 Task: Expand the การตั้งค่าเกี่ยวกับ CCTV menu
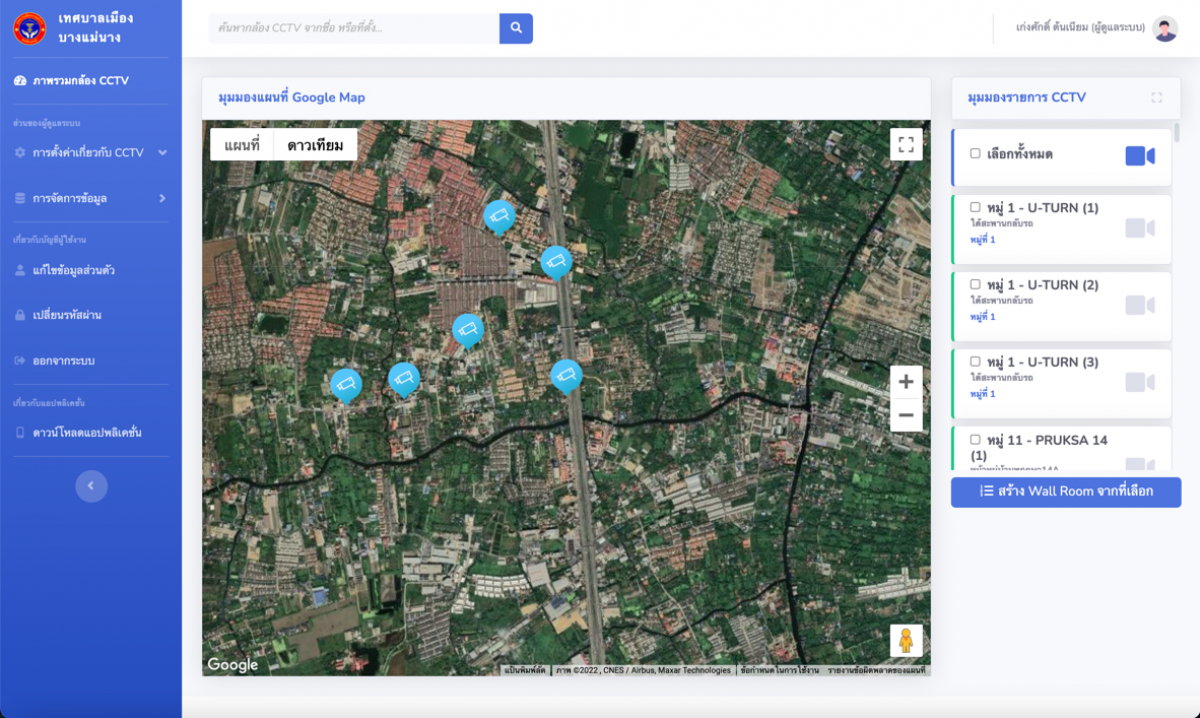coord(90,153)
